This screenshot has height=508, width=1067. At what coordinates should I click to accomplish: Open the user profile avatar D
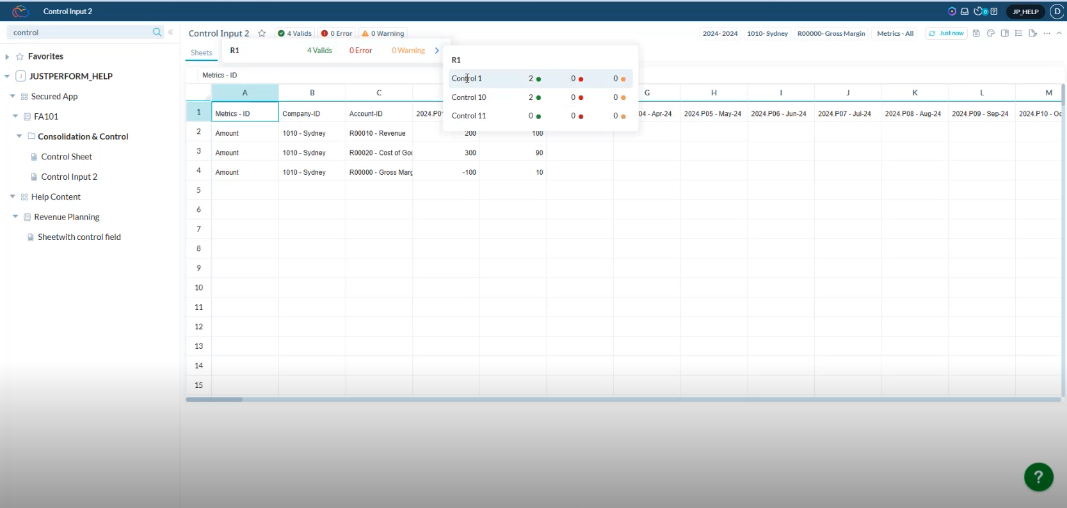pos(1056,11)
